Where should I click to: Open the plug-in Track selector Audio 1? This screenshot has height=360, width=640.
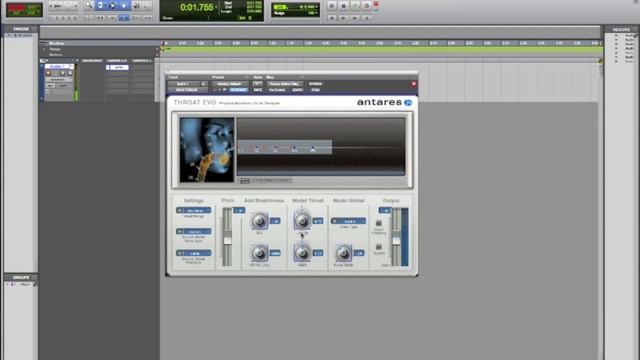click(x=183, y=84)
